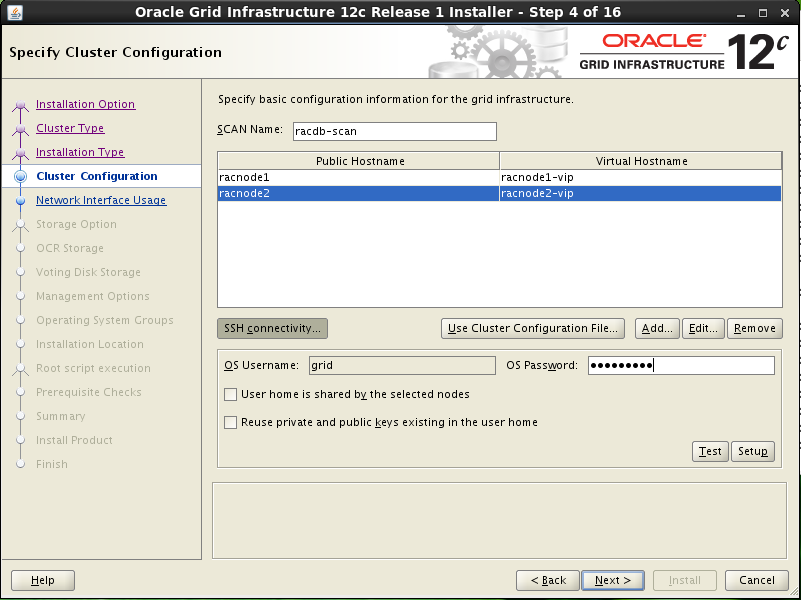Screen dimensions: 801x600
Task: Minimize the installer window
Action: [741, 13]
